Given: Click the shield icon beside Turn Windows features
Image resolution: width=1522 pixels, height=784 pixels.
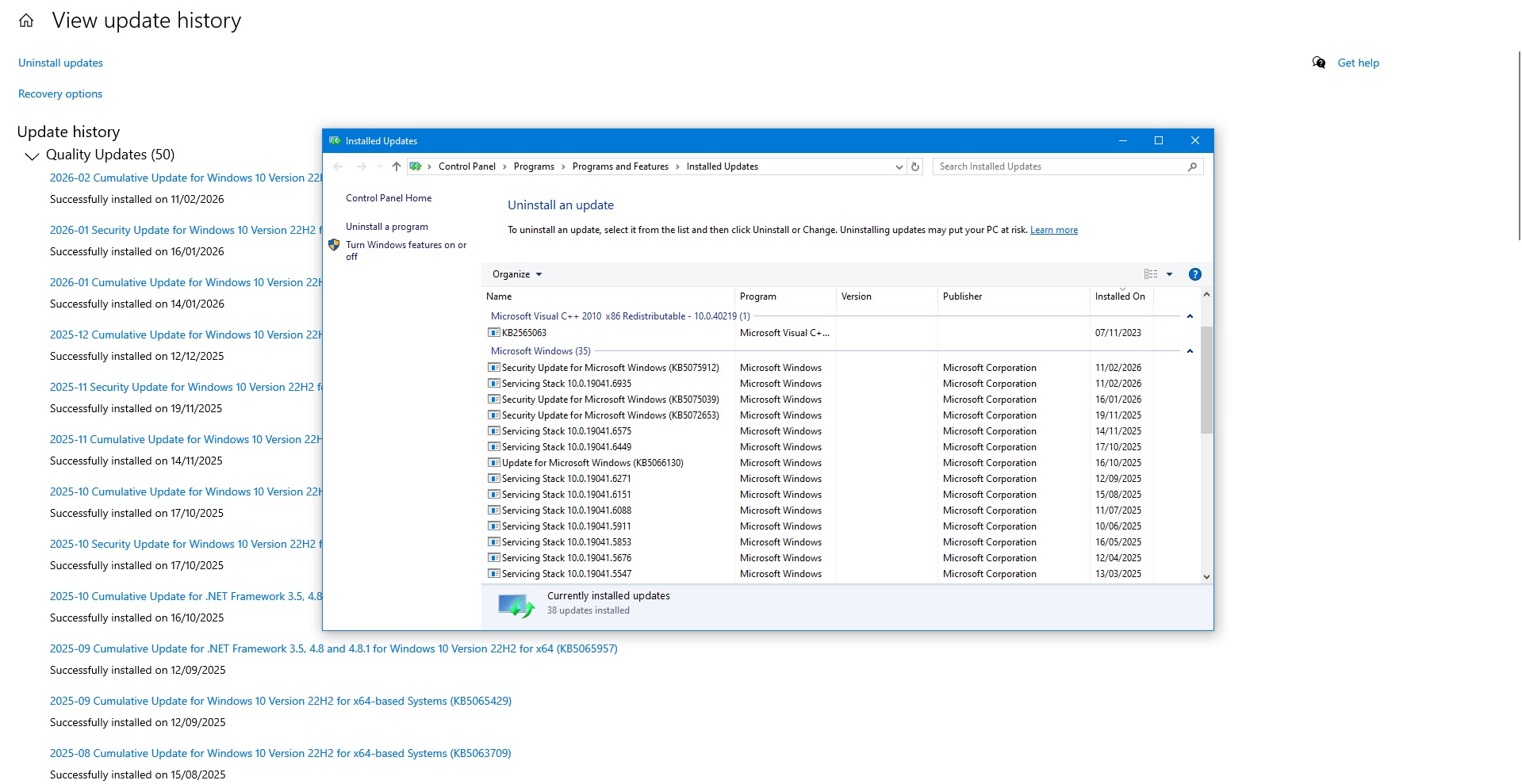Looking at the screenshot, I should [333, 244].
